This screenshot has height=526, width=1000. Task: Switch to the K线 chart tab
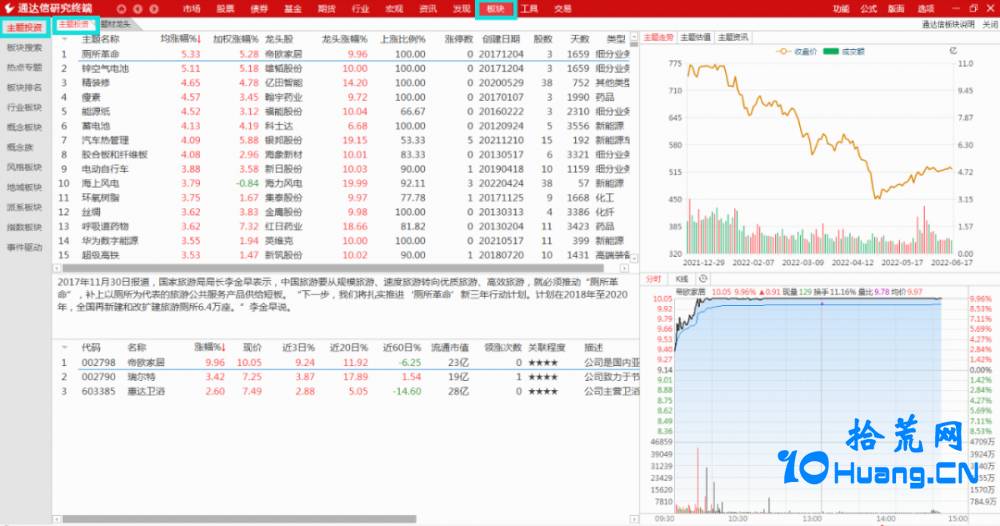[682, 279]
